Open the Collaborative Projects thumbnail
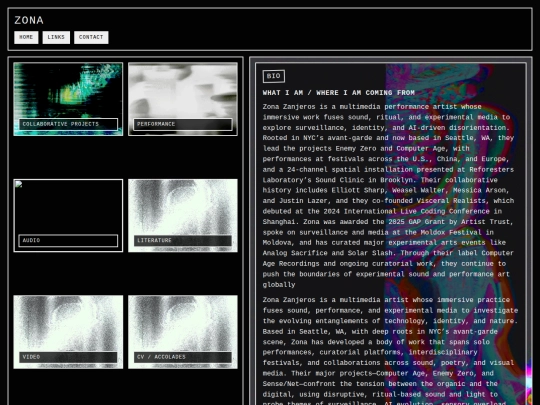Image resolution: width=540 pixels, height=405 pixels. (68, 99)
